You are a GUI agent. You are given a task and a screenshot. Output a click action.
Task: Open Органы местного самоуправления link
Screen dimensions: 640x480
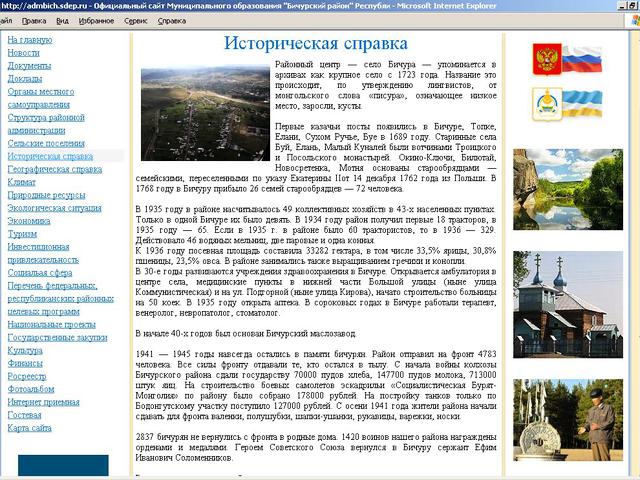tap(41, 98)
